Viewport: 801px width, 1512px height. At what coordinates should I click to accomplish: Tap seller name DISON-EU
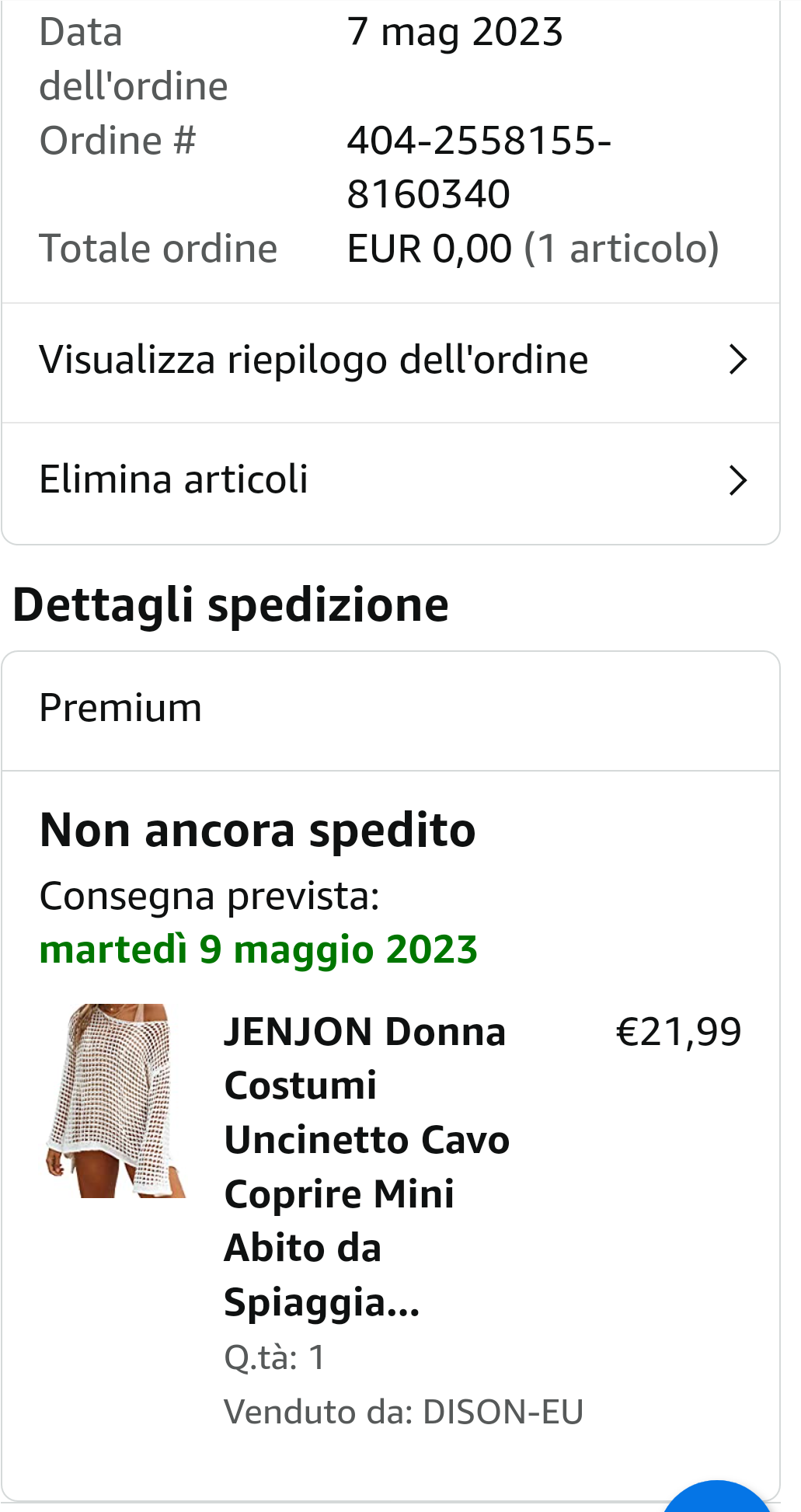503,1412
